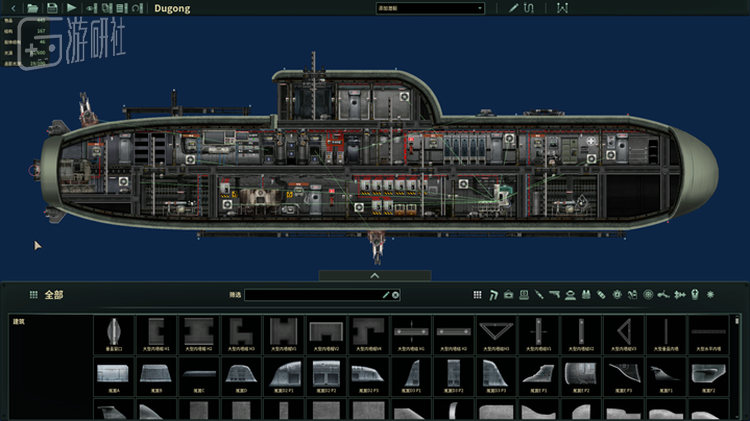Click the back arrow in top toolbar
This screenshot has height=421, width=750.
pyautogui.click(x=12, y=8)
